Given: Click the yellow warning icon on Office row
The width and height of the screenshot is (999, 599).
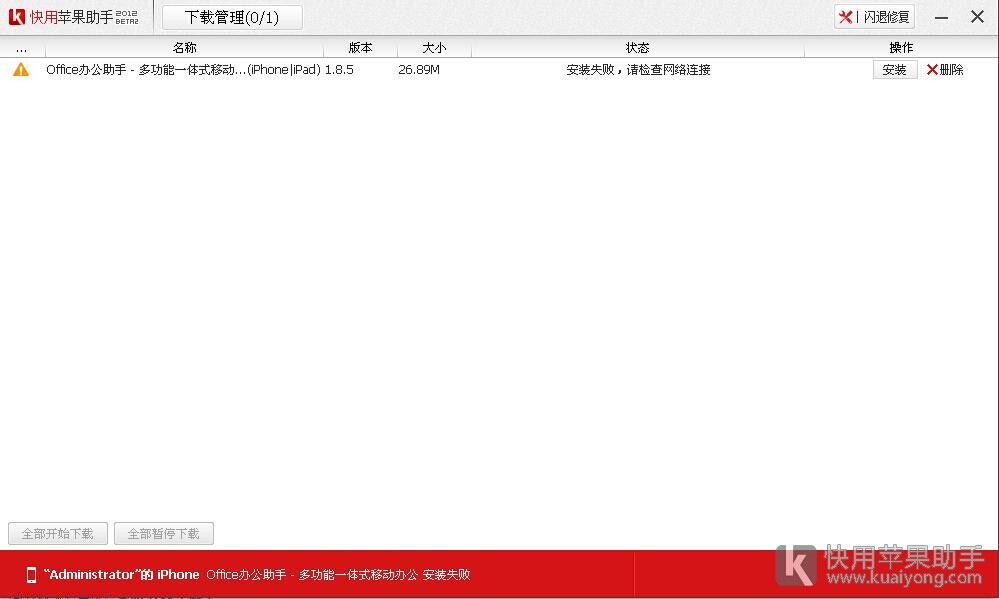Looking at the screenshot, I should click(x=21, y=69).
